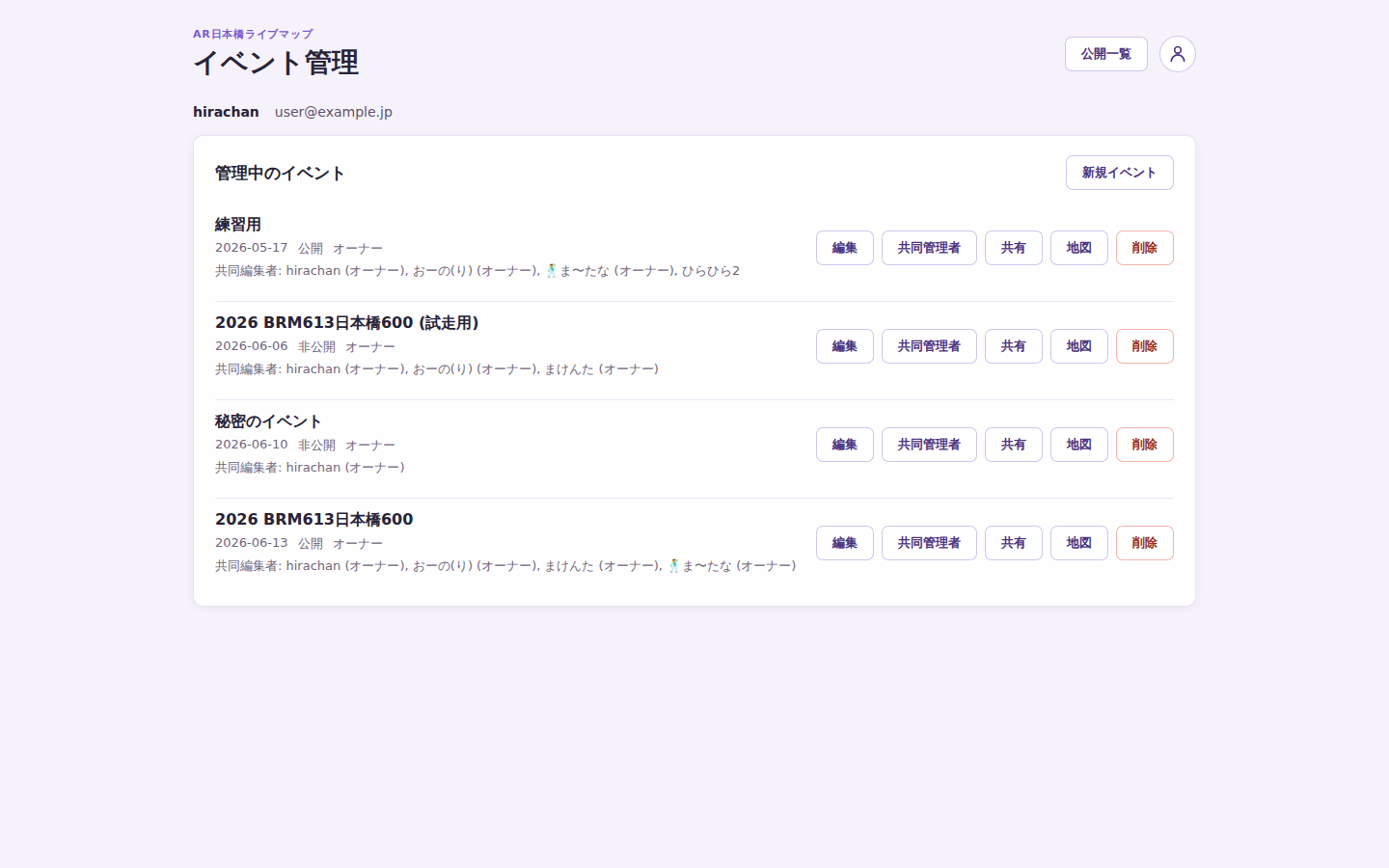This screenshot has width=1389, height=868.
Task: Open 共同管理者 for the 試走用 event
Action: 929,346
